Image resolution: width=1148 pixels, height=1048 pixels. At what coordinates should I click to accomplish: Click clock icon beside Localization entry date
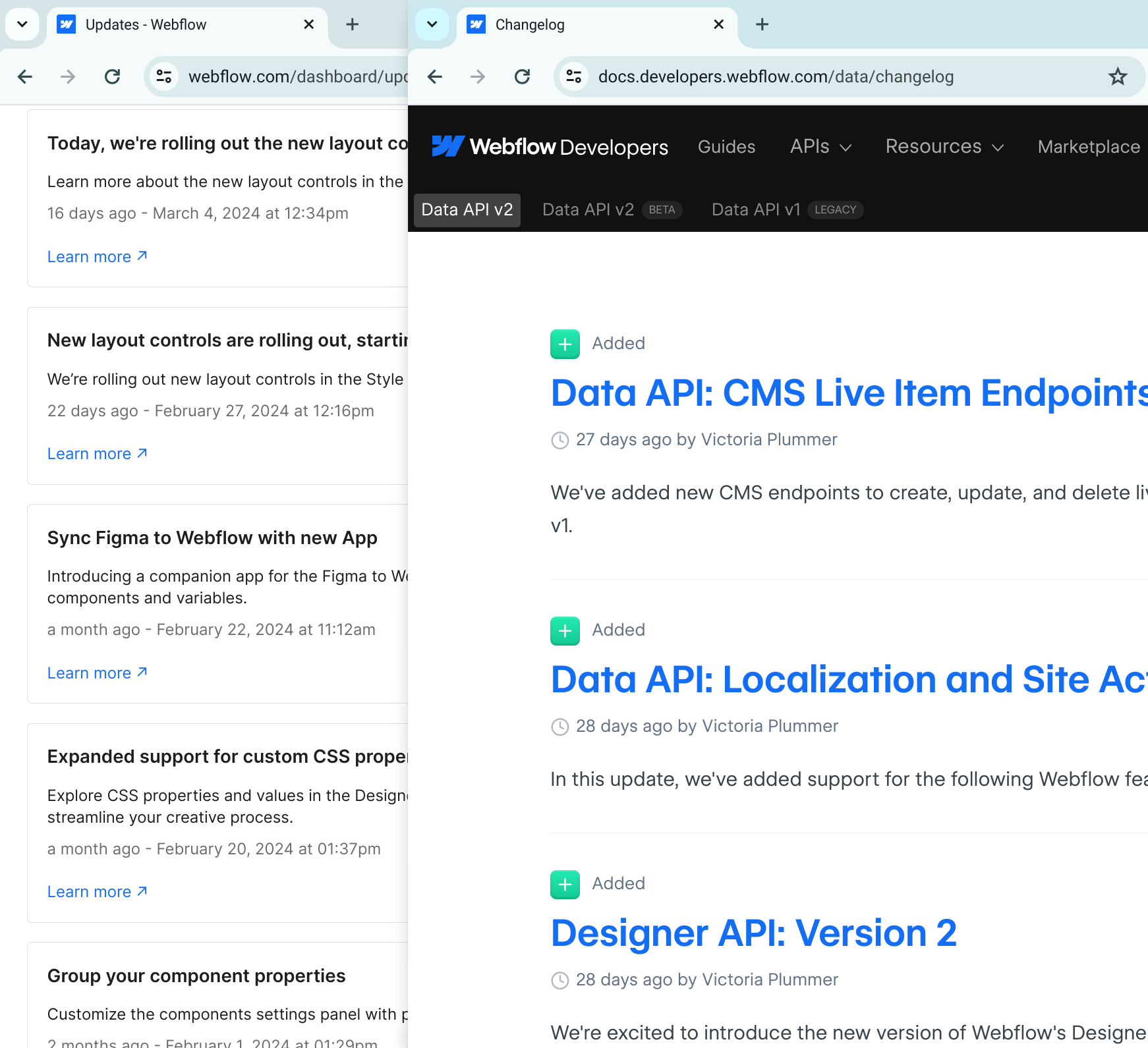coord(560,727)
